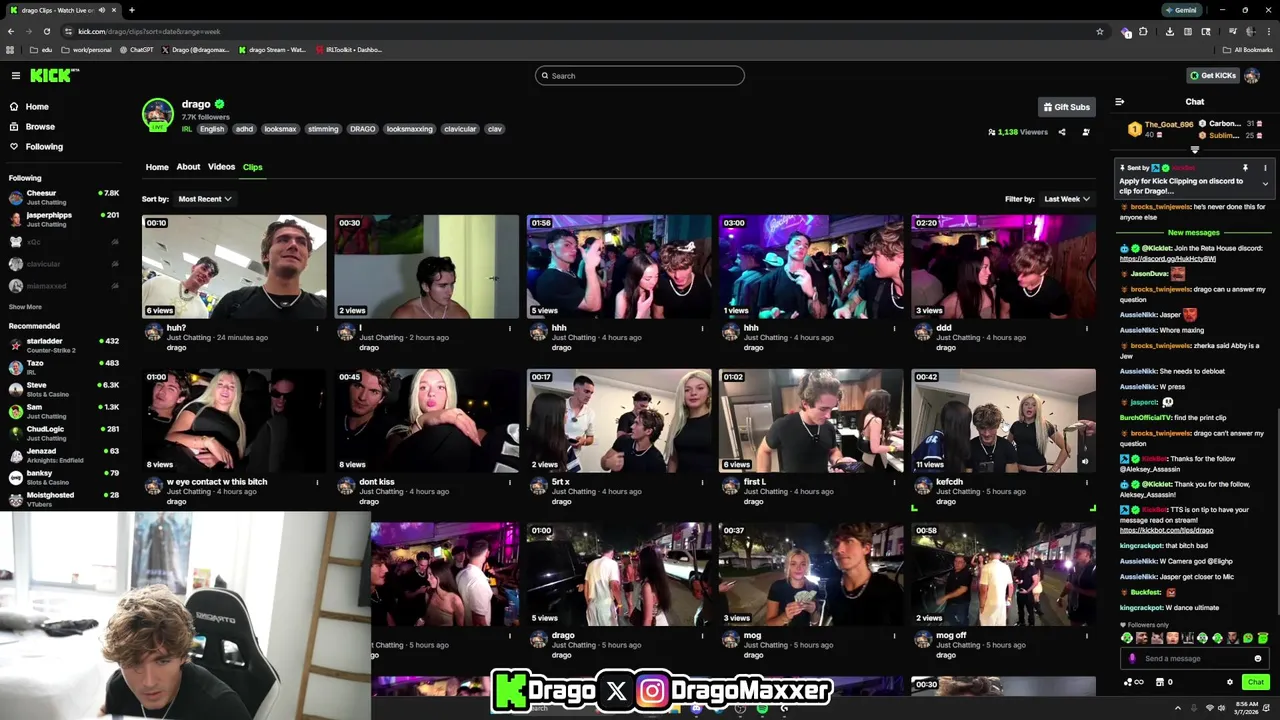Open Cheesur channel in Following list
1280x720 pixels.
coord(63,197)
